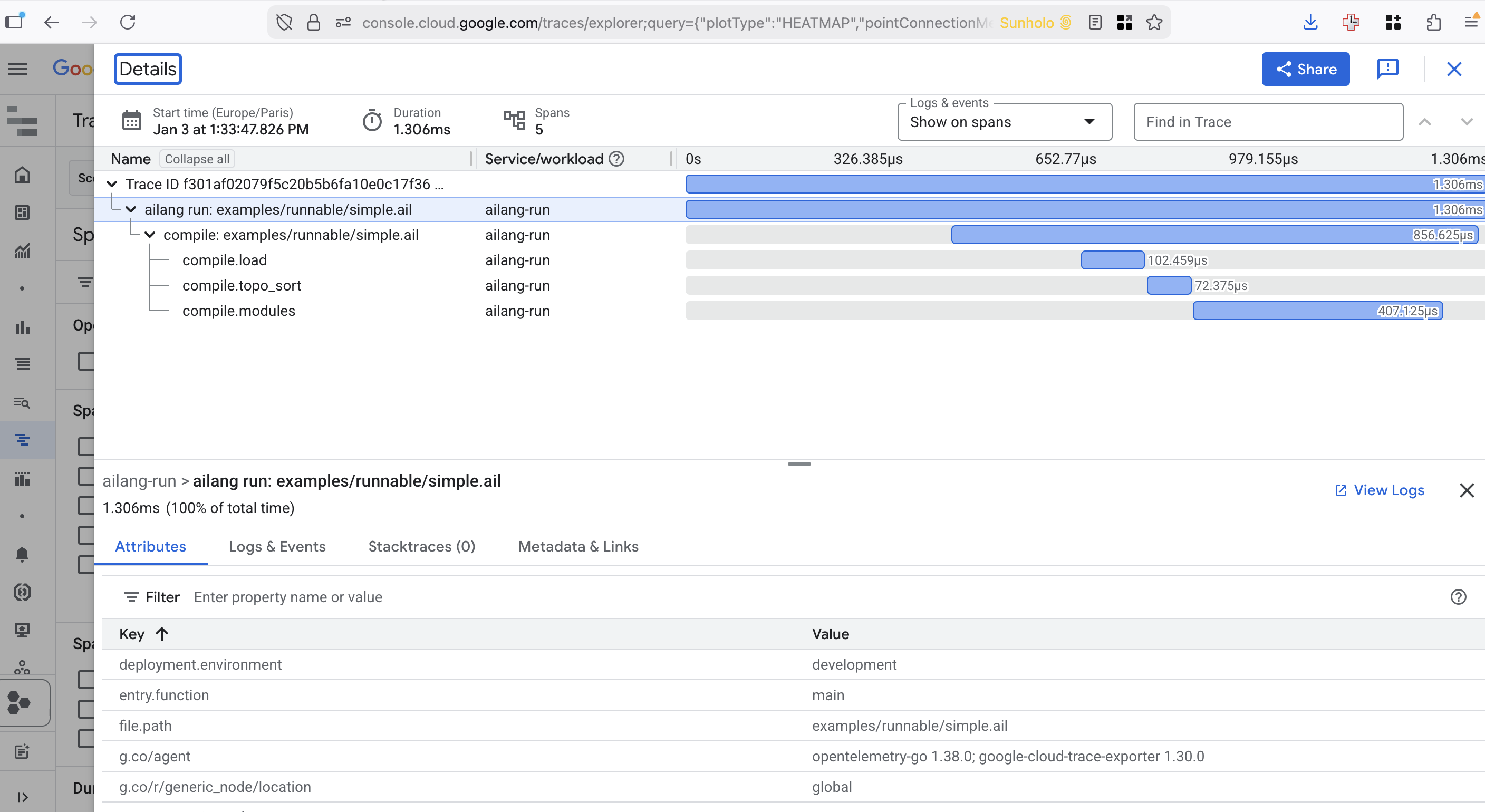Click the send feedback icon
Screen dimensions: 1485x812
[1387, 69]
